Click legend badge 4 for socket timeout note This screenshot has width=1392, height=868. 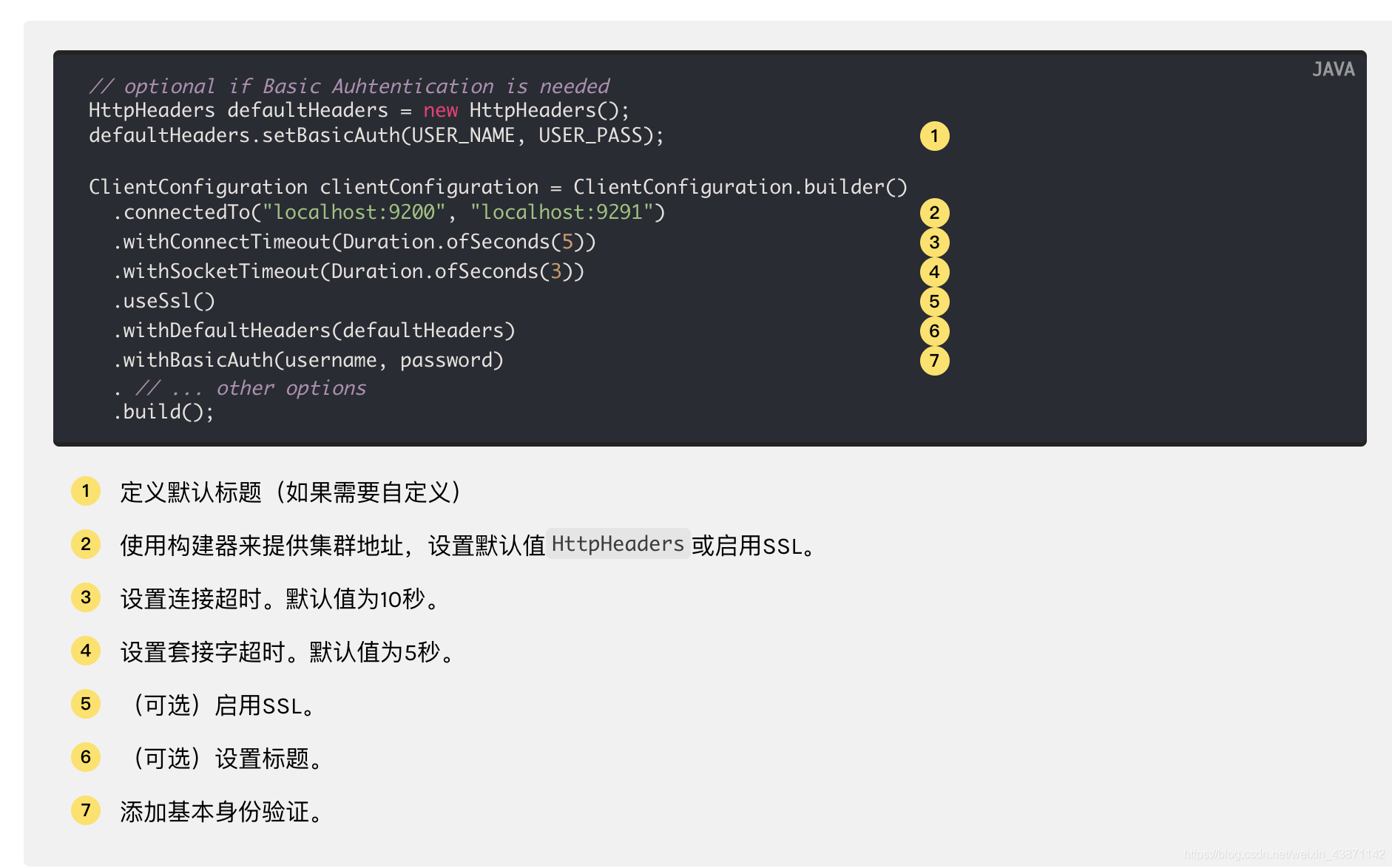pyautogui.click(x=86, y=651)
